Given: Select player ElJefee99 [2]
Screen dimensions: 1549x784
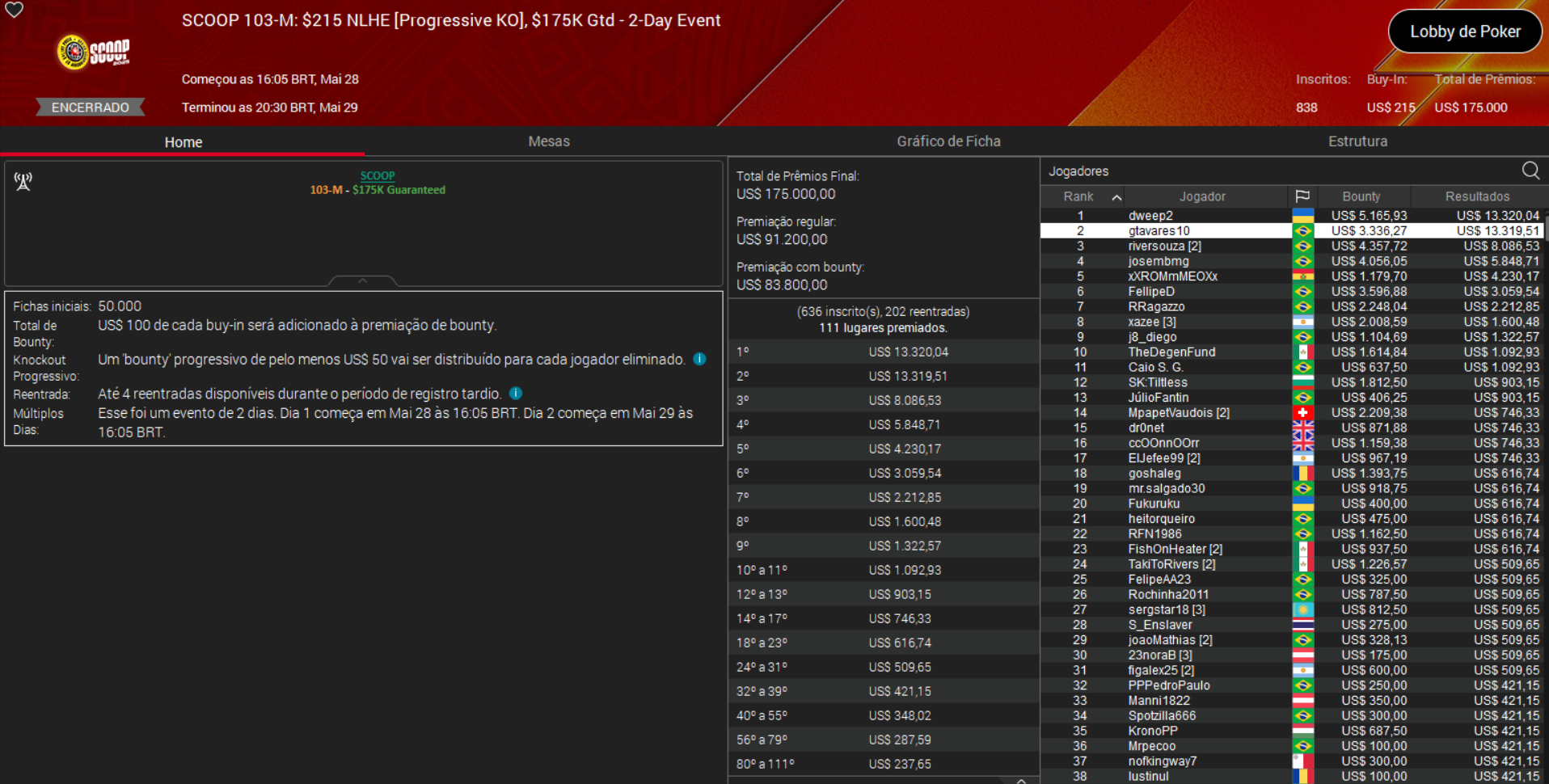Looking at the screenshot, I should coord(1293,458).
